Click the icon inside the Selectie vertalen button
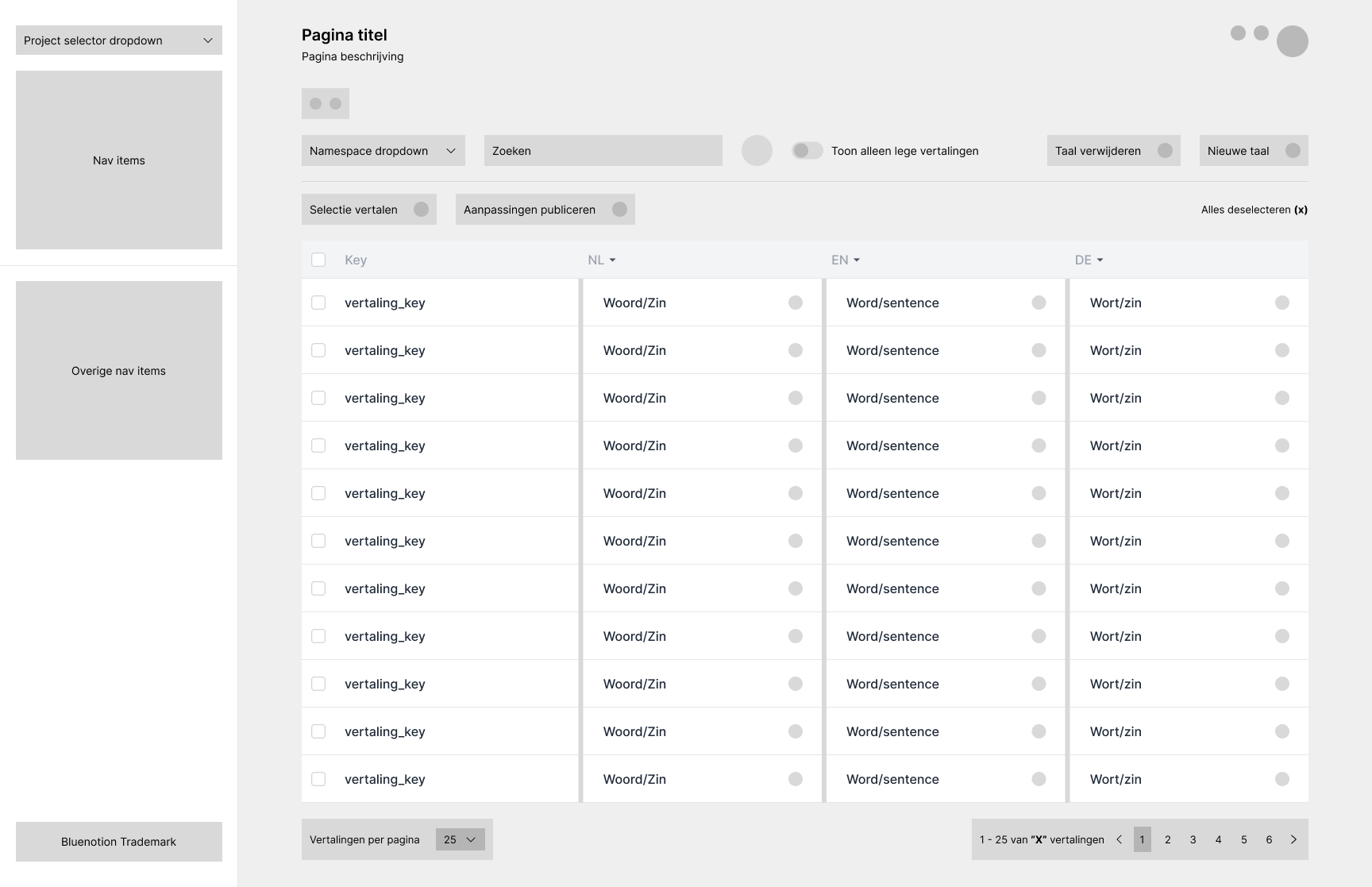 point(422,209)
